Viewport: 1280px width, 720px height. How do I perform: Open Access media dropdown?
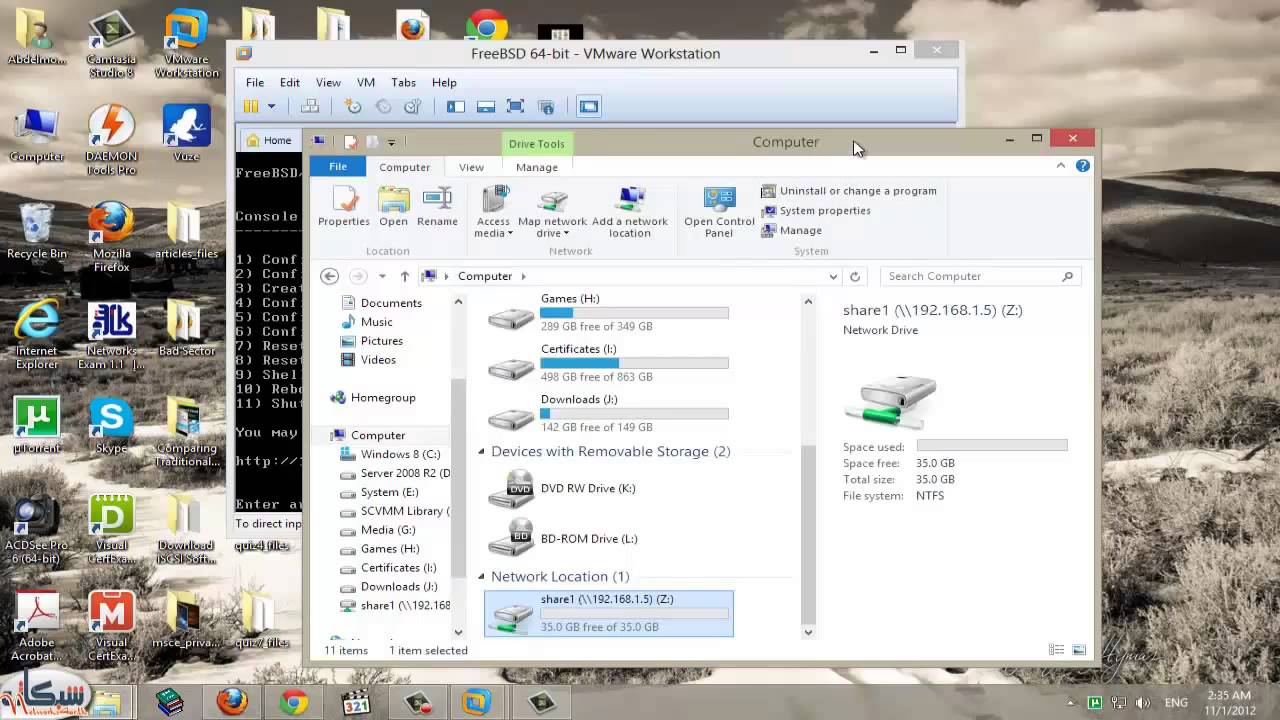493,212
